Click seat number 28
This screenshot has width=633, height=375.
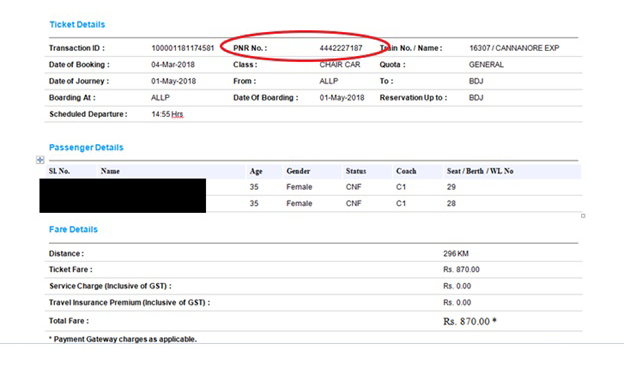pos(451,203)
